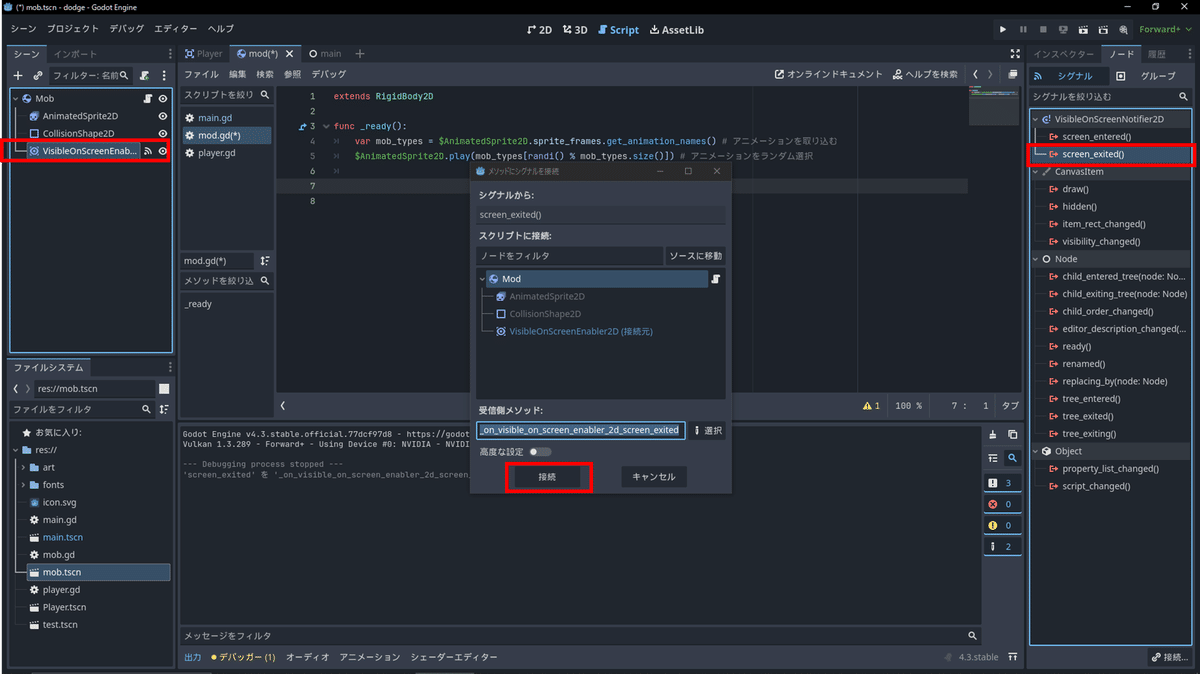The width and height of the screenshot is (1200, 674).
Task: Open the Forward+ renderer dropdown
Action: tap(1164, 29)
